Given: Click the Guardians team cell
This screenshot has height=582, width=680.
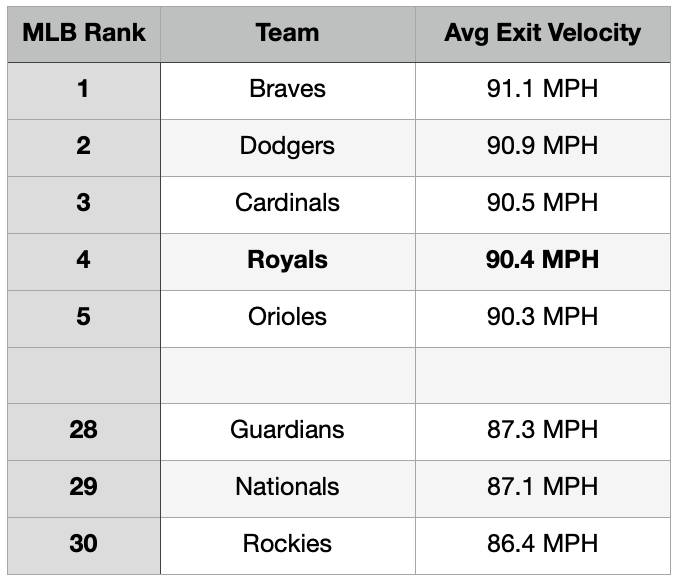Looking at the screenshot, I should point(287,430).
